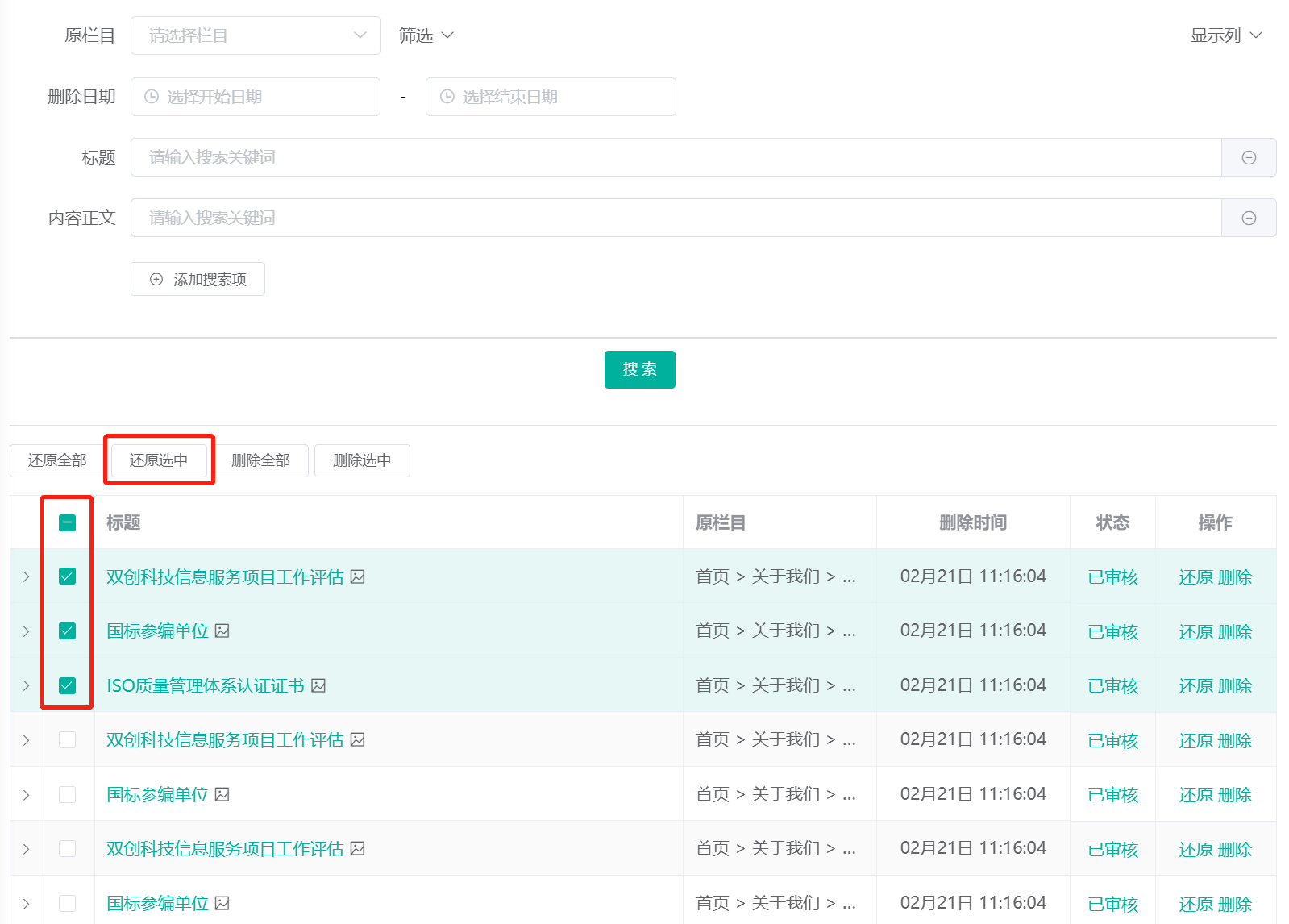
Task: Check the fourth row's unchecked checkbox
Action: [x=68, y=739]
